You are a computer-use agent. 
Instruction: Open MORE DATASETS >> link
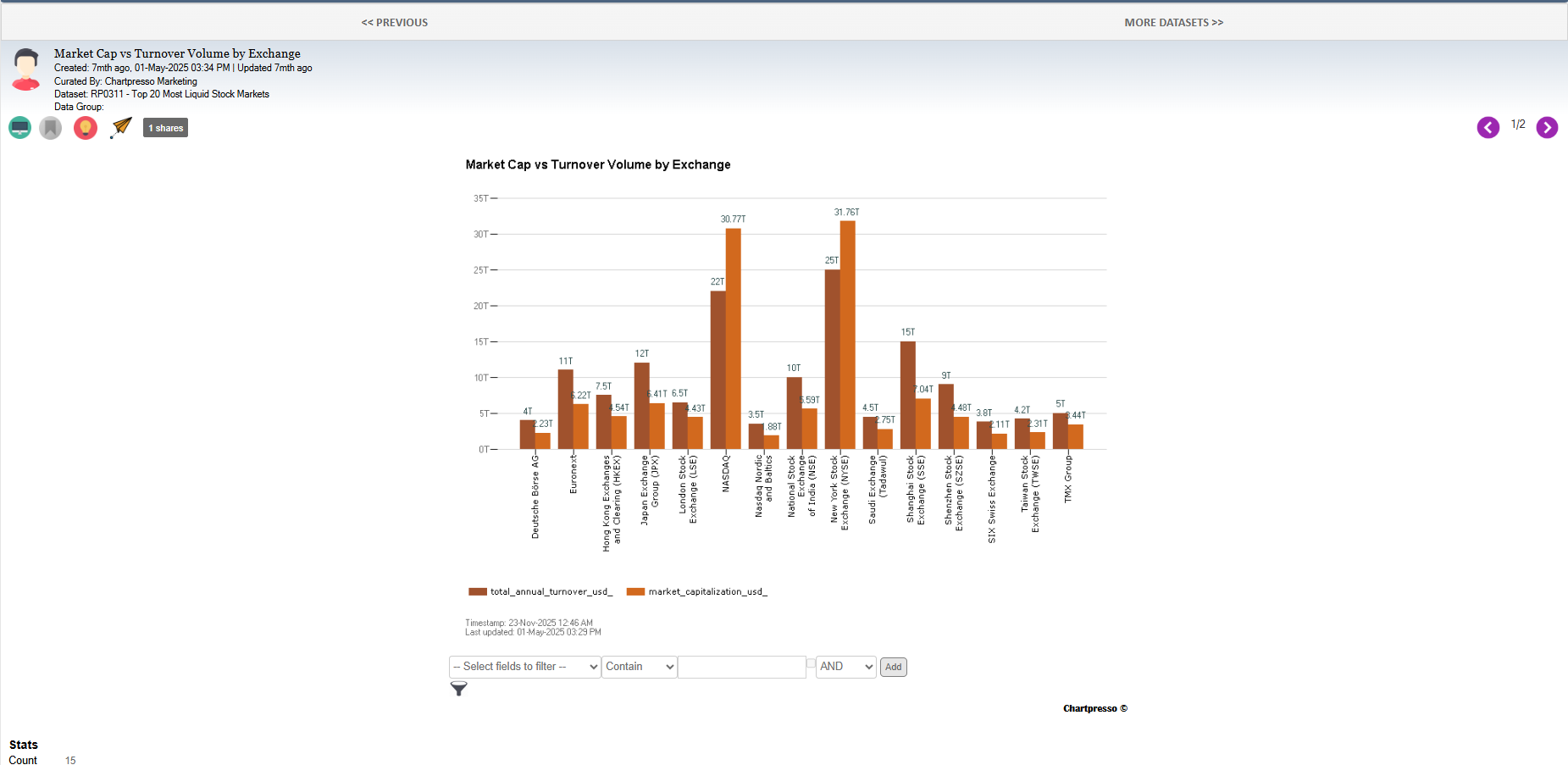(x=1173, y=23)
